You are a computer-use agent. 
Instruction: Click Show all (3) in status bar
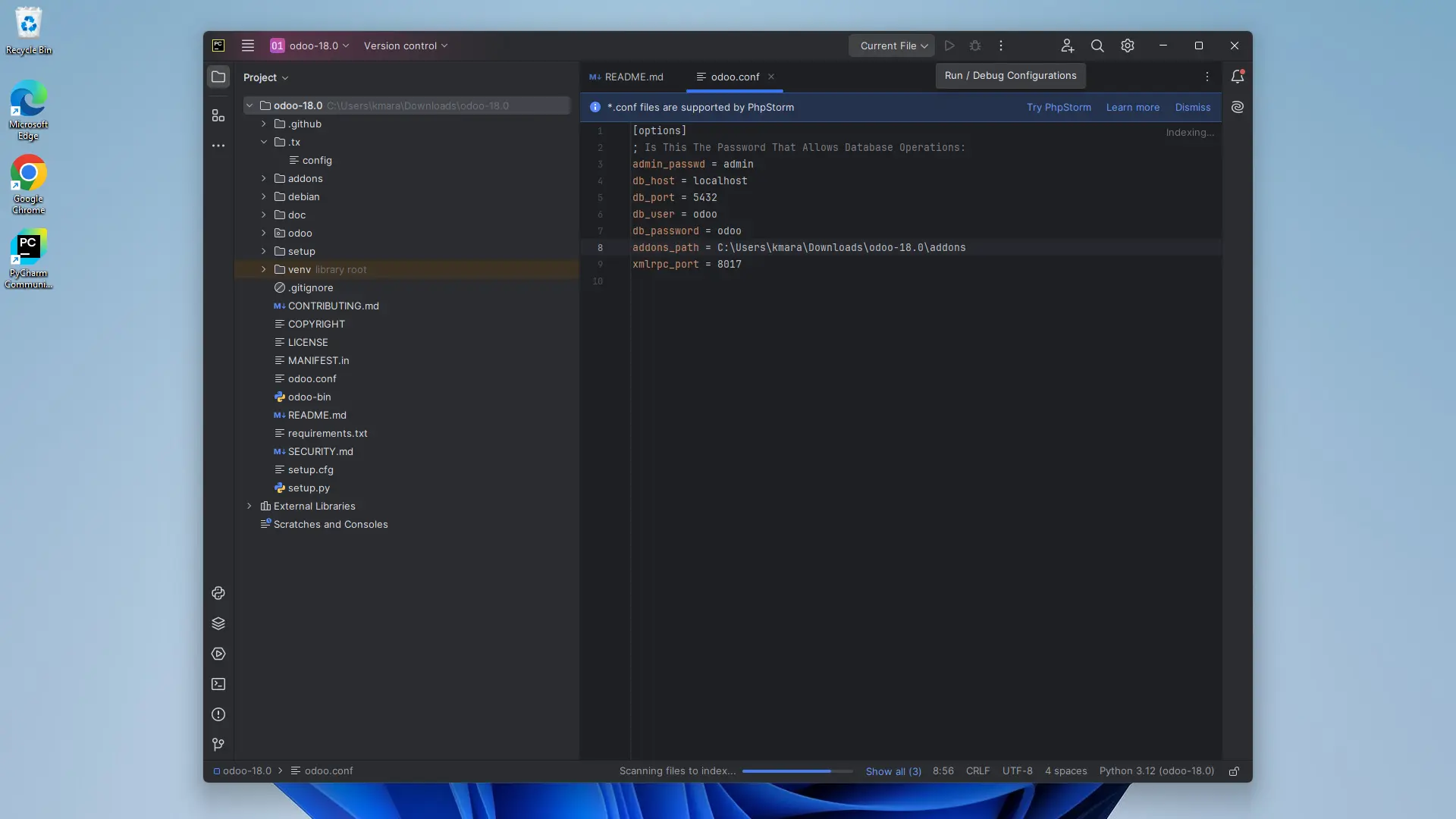coord(893,771)
